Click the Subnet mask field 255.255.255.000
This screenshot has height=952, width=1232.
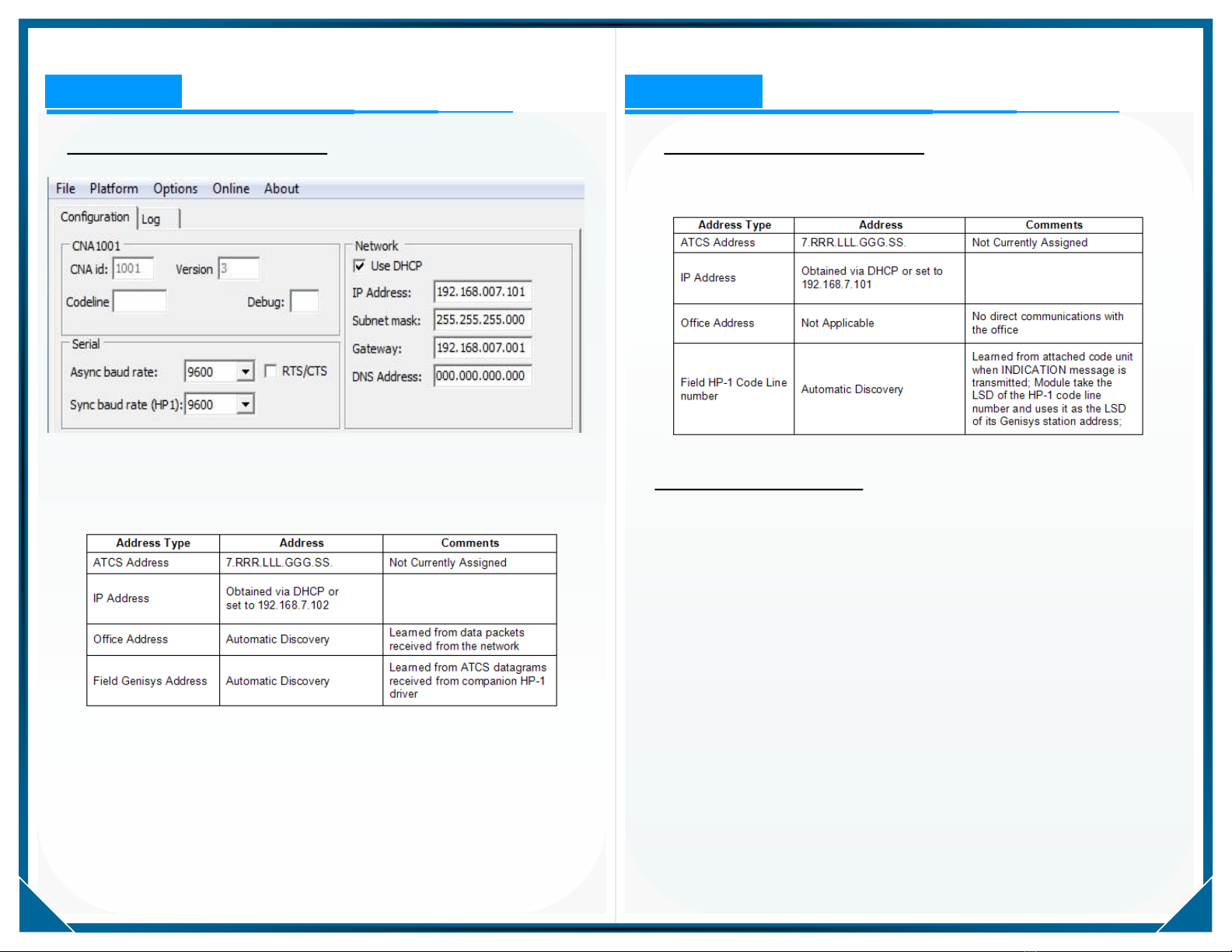(x=483, y=319)
